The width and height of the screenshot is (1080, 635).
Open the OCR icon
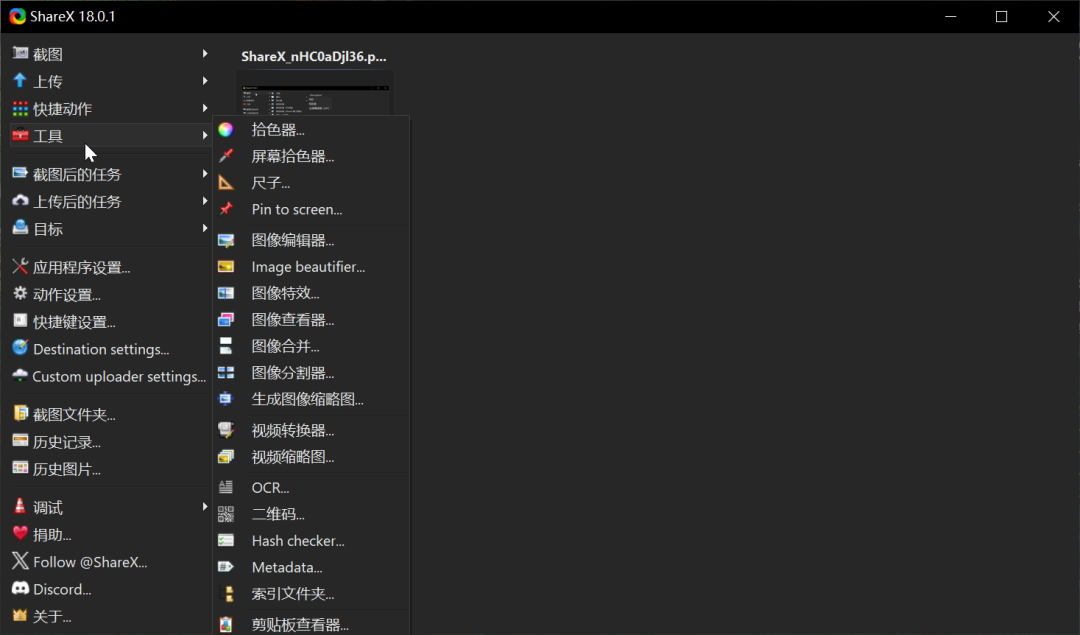pyautogui.click(x=226, y=488)
